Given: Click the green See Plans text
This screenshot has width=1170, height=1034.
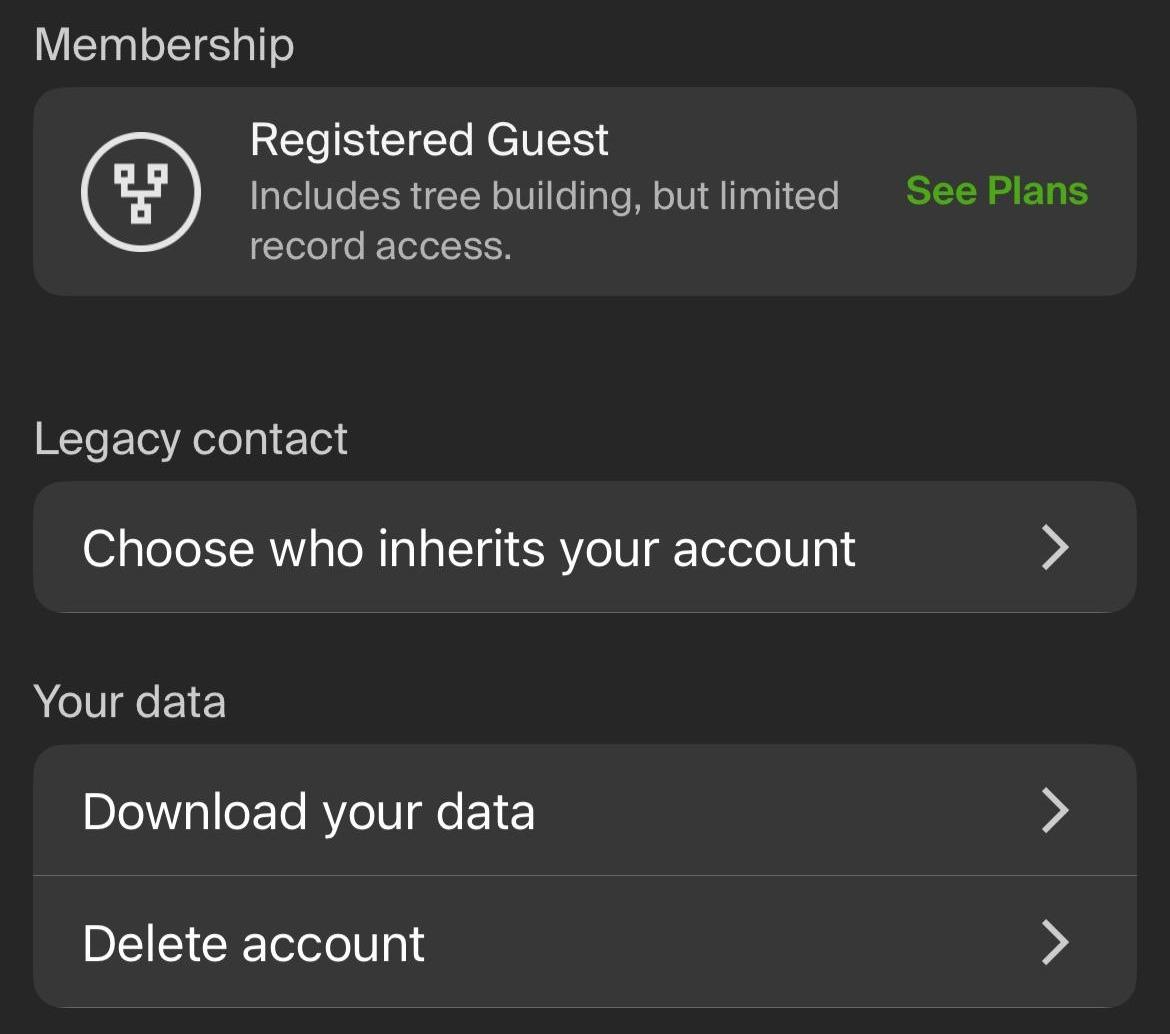Looking at the screenshot, I should pyautogui.click(x=996, y=191).
